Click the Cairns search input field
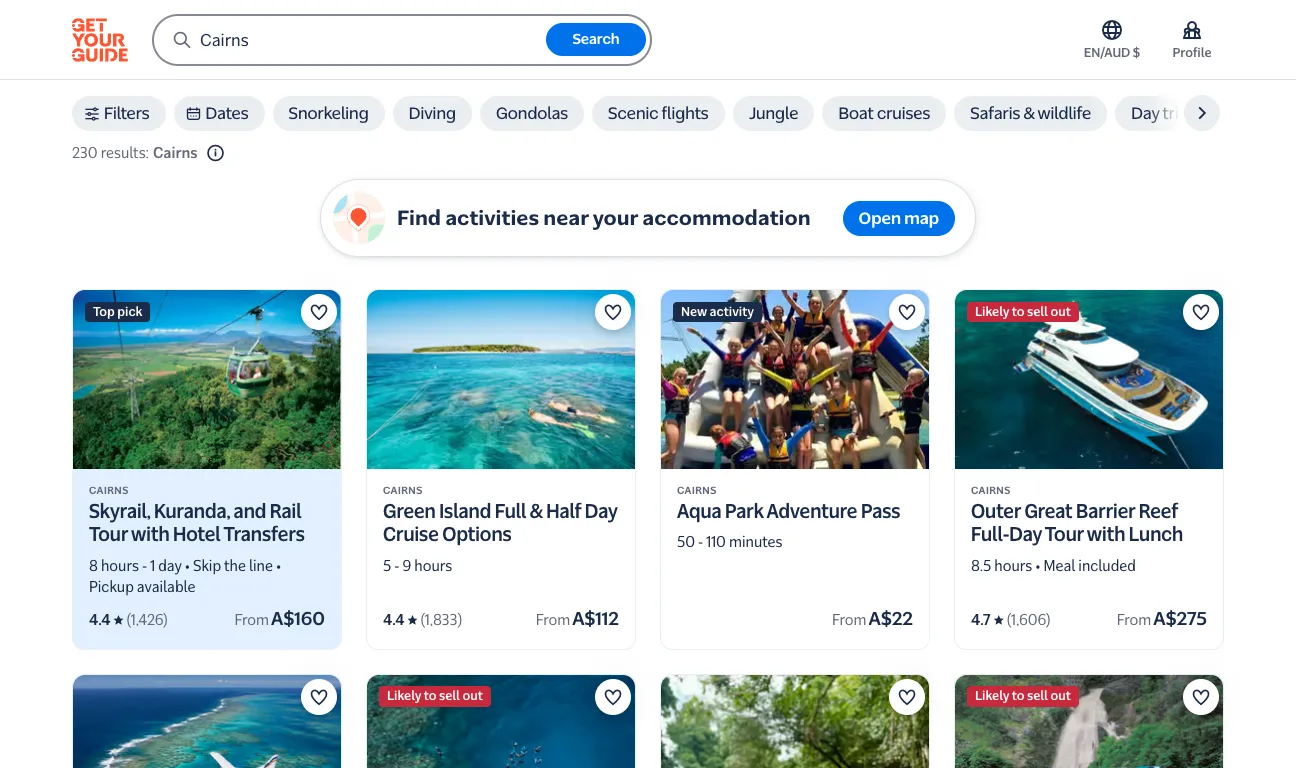Image resolution: width=1296 pixels, height=768 pixels. (370, 40)
